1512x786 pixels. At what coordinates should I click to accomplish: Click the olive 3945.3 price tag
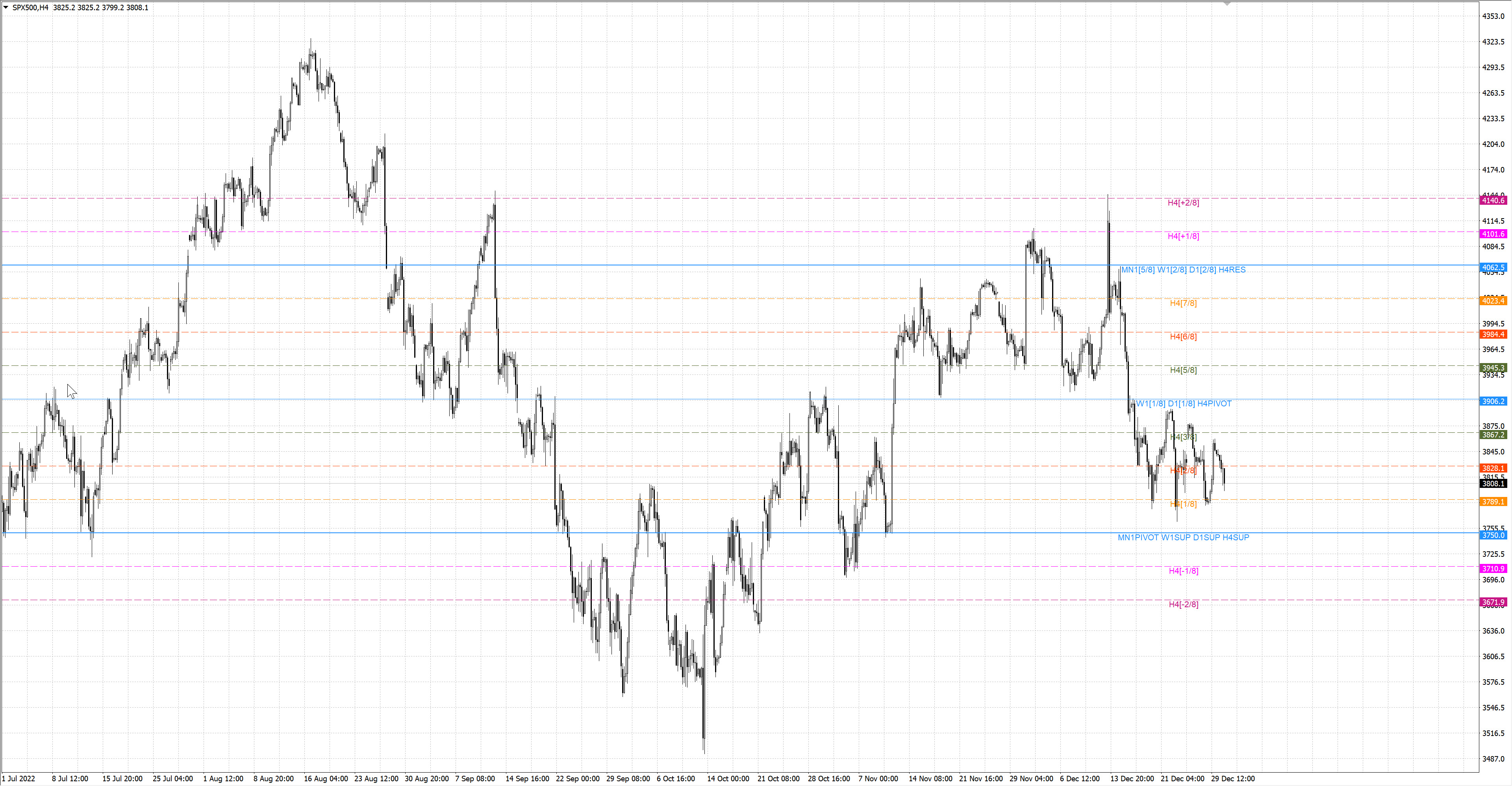coord(1493,368)
